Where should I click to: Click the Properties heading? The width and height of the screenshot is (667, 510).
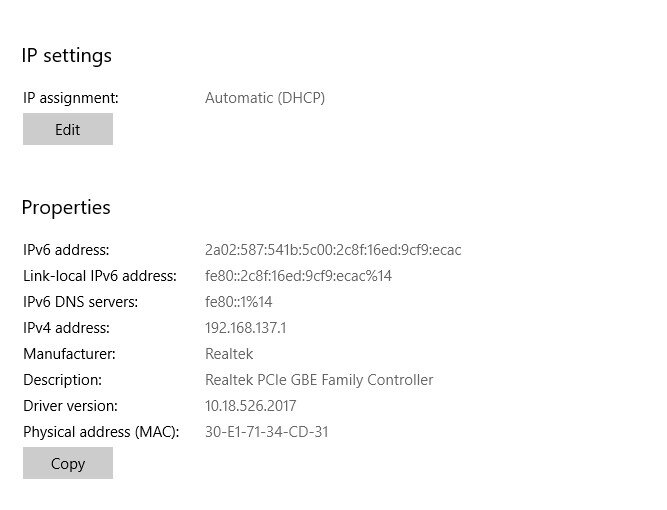coord(66,208)
